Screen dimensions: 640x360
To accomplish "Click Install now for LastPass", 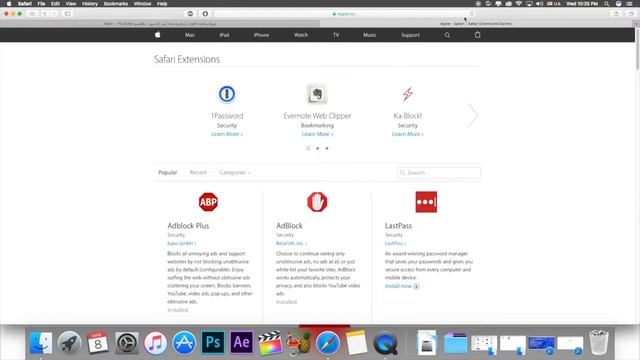I will pos(402,286).
